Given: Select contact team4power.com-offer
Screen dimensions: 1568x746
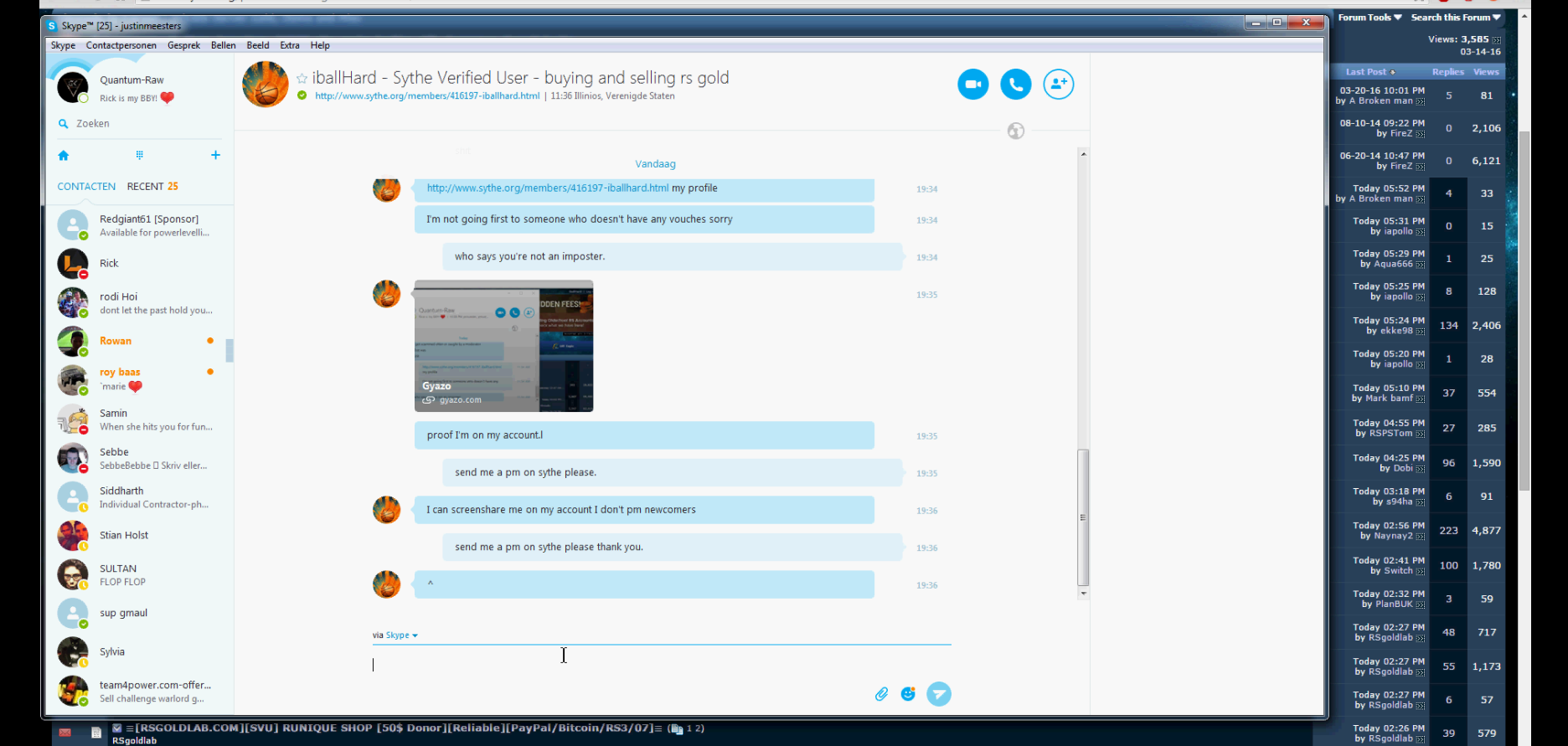Looking at the screenshot, I should pyautogui.click(x=139, y=692).
